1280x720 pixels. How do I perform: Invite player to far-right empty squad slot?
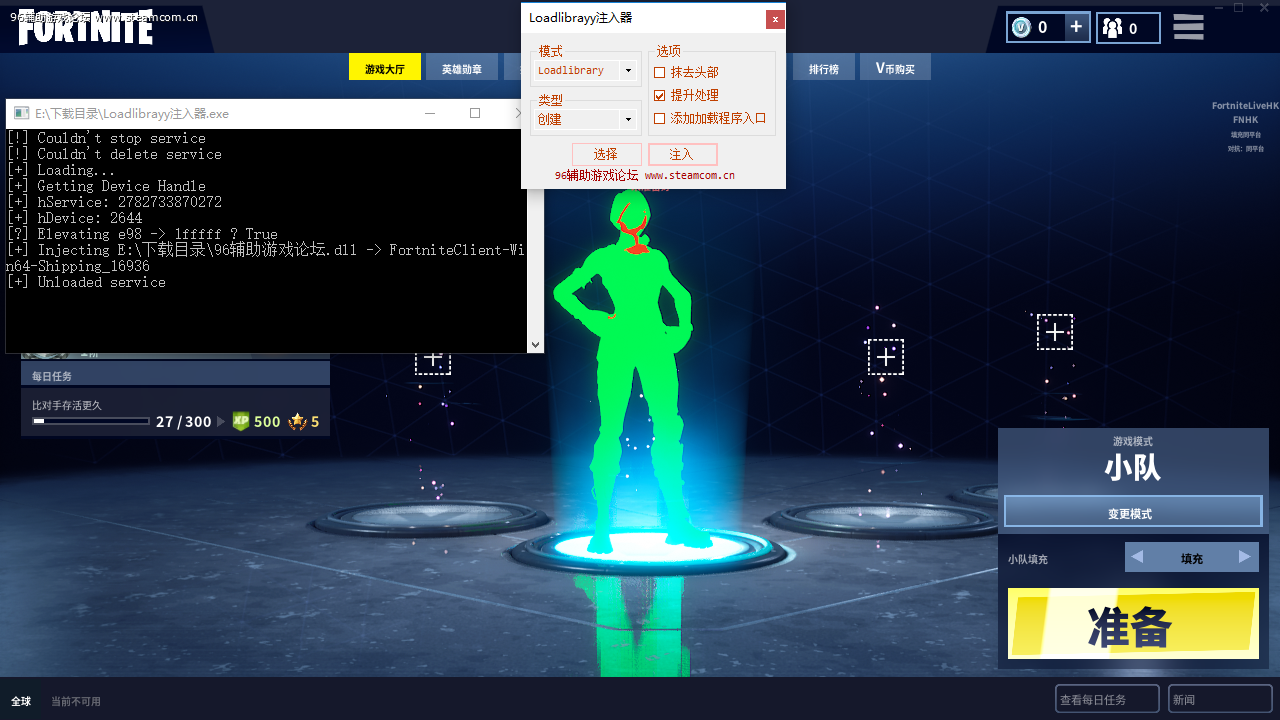pos(1055,332)
